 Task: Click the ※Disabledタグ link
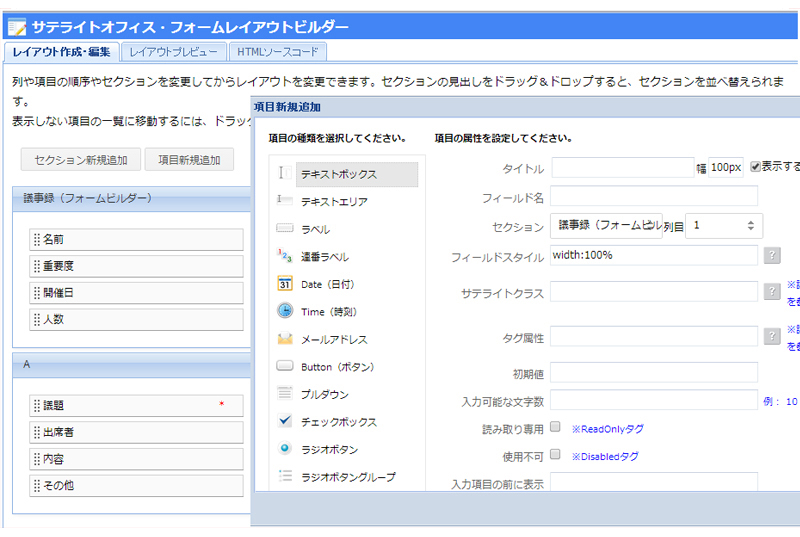[605, 456]
